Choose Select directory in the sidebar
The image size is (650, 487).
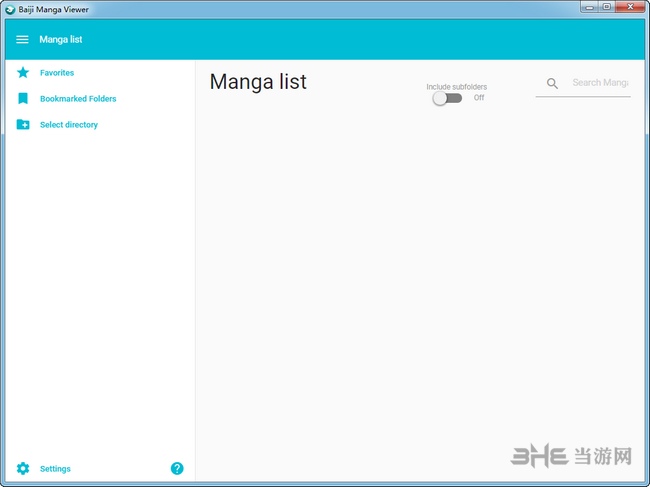pos(69,125)
